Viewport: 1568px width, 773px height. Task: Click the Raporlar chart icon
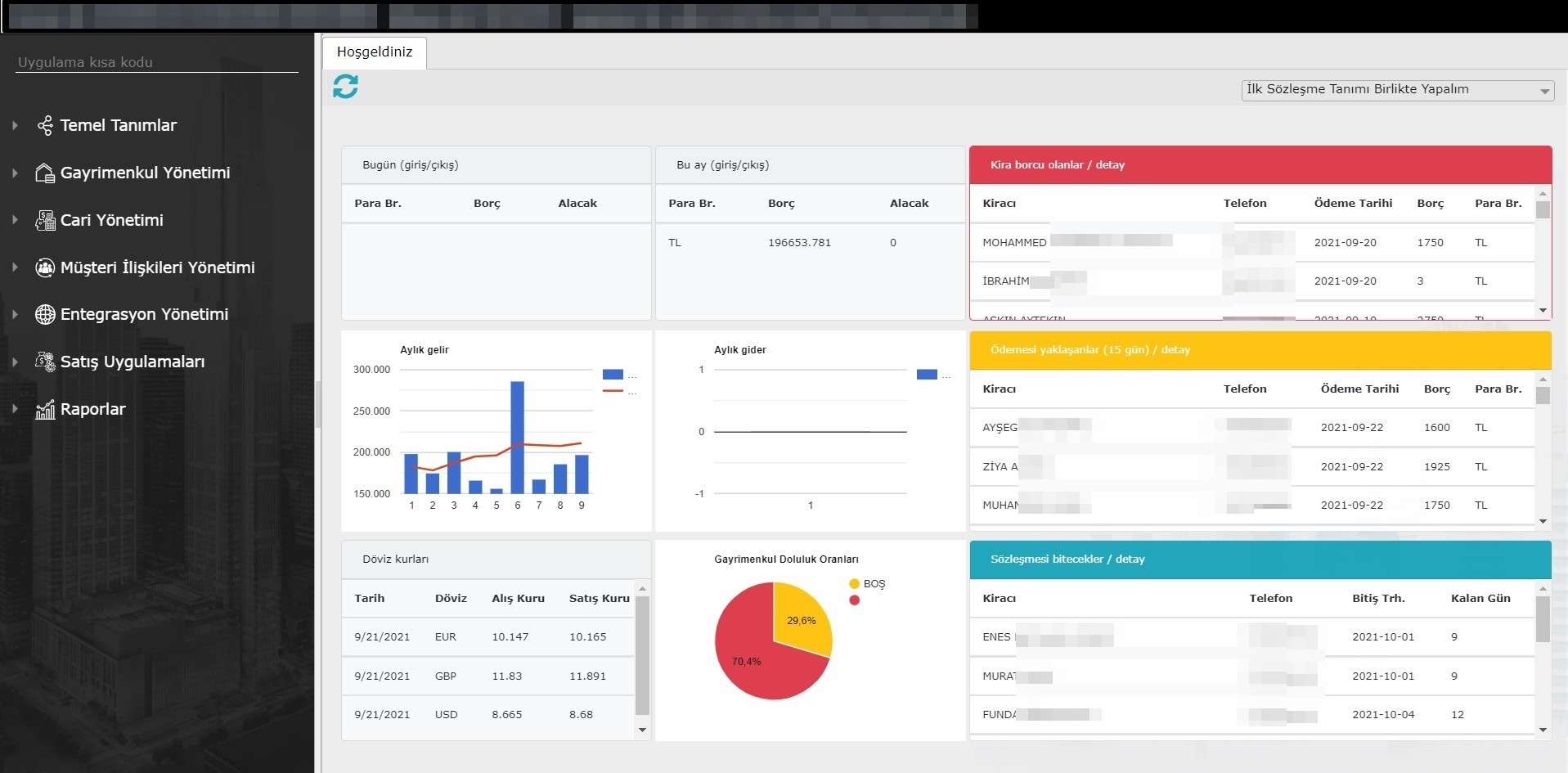pyautogui.click(x=45, y=409)
